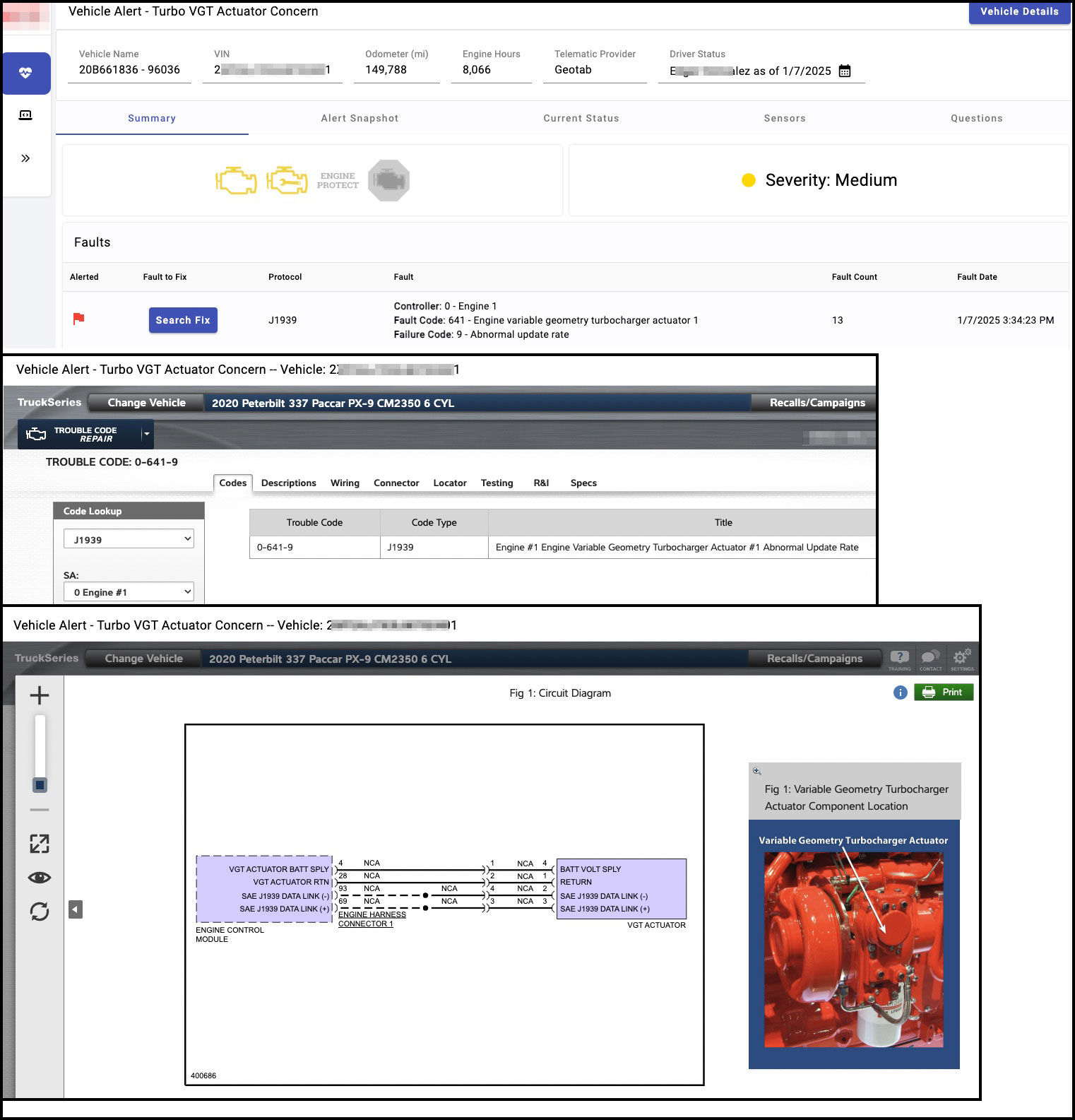Select the Descriptions tab
Image resolution: width=1075 pixels, height=1120 pixels.
click(289, 483)
